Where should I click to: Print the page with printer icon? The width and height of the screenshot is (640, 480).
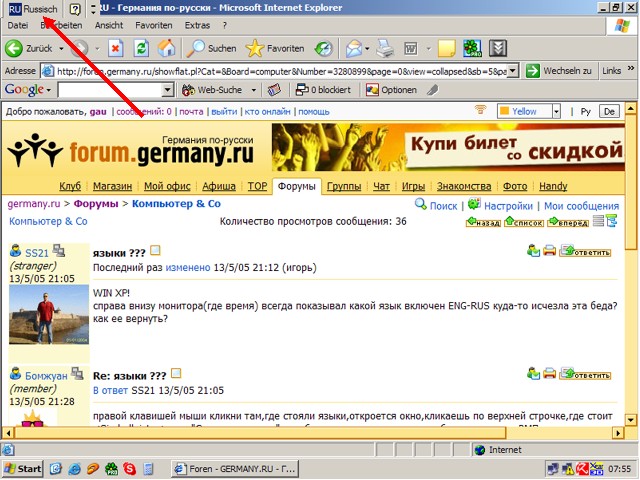coord(385,49)
